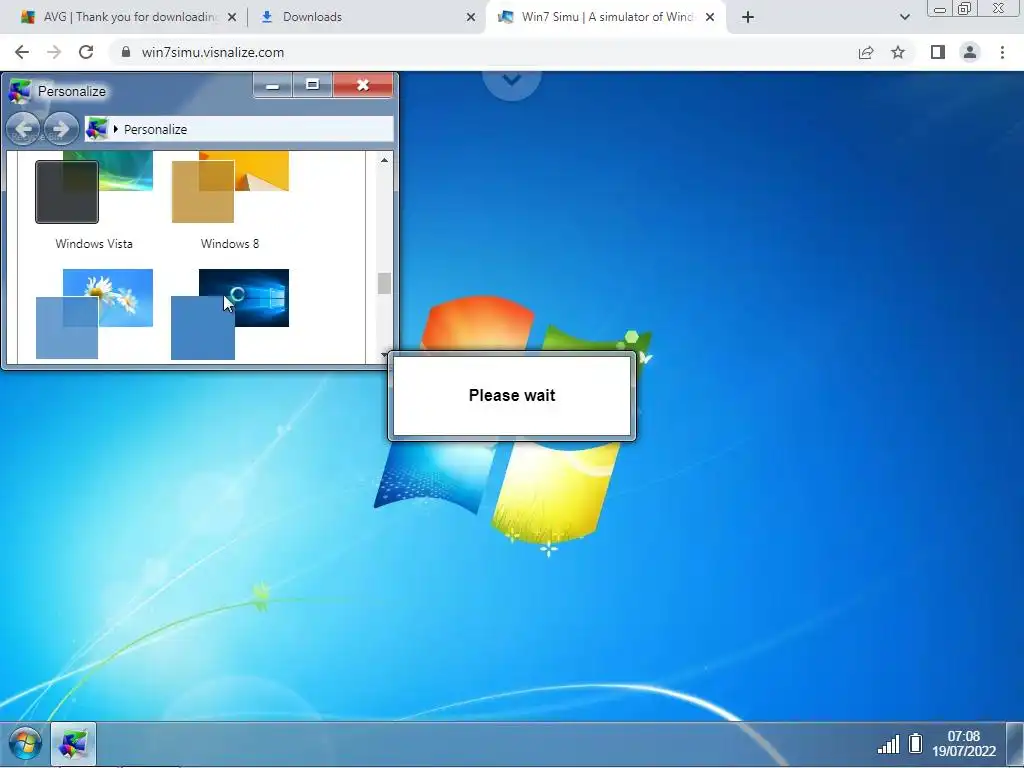1024x768 pixels.
Task: Open the Windows 7 Start orb
Action: click(25, 744)
